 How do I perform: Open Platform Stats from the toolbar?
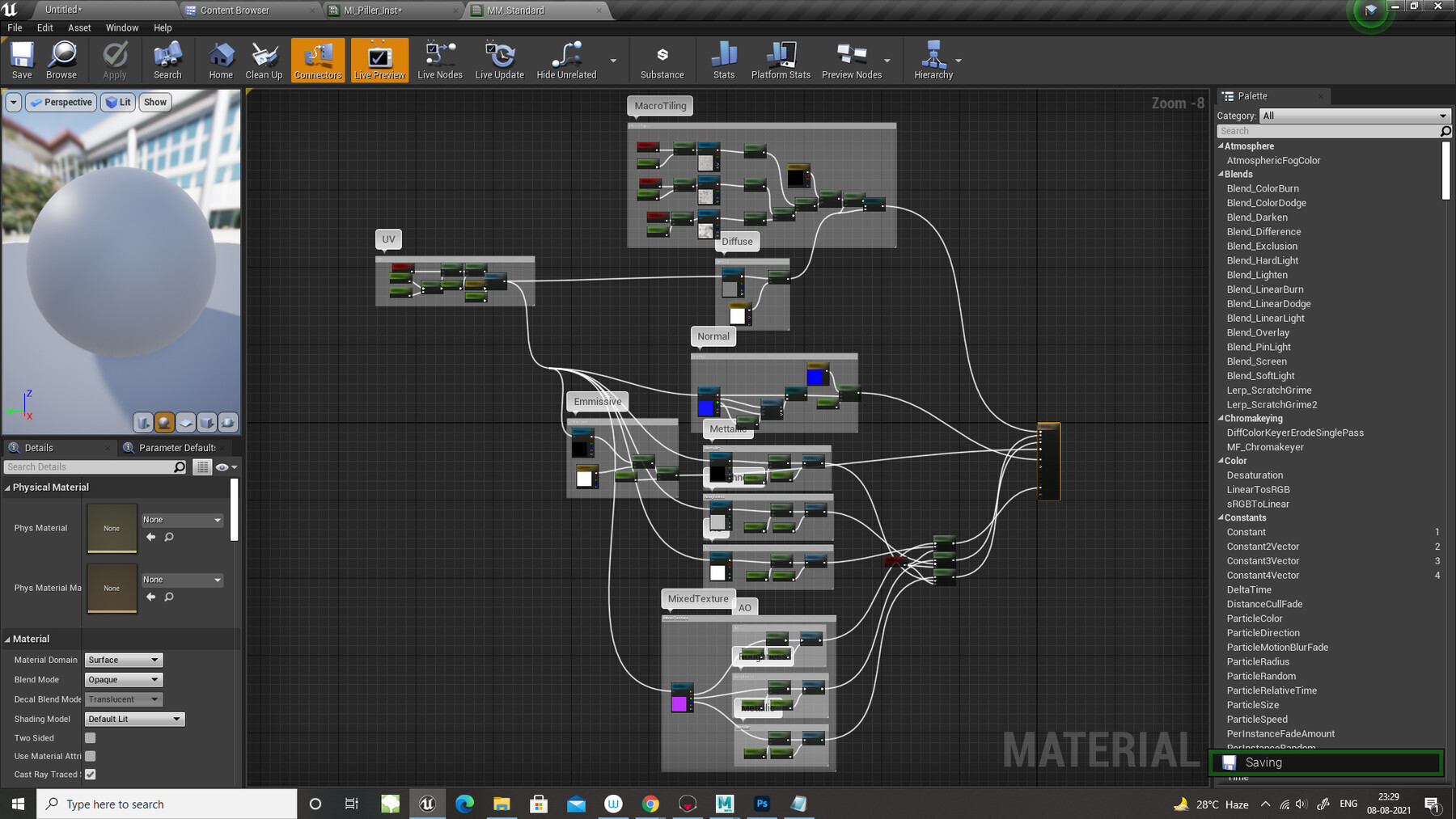coord(779,59)
